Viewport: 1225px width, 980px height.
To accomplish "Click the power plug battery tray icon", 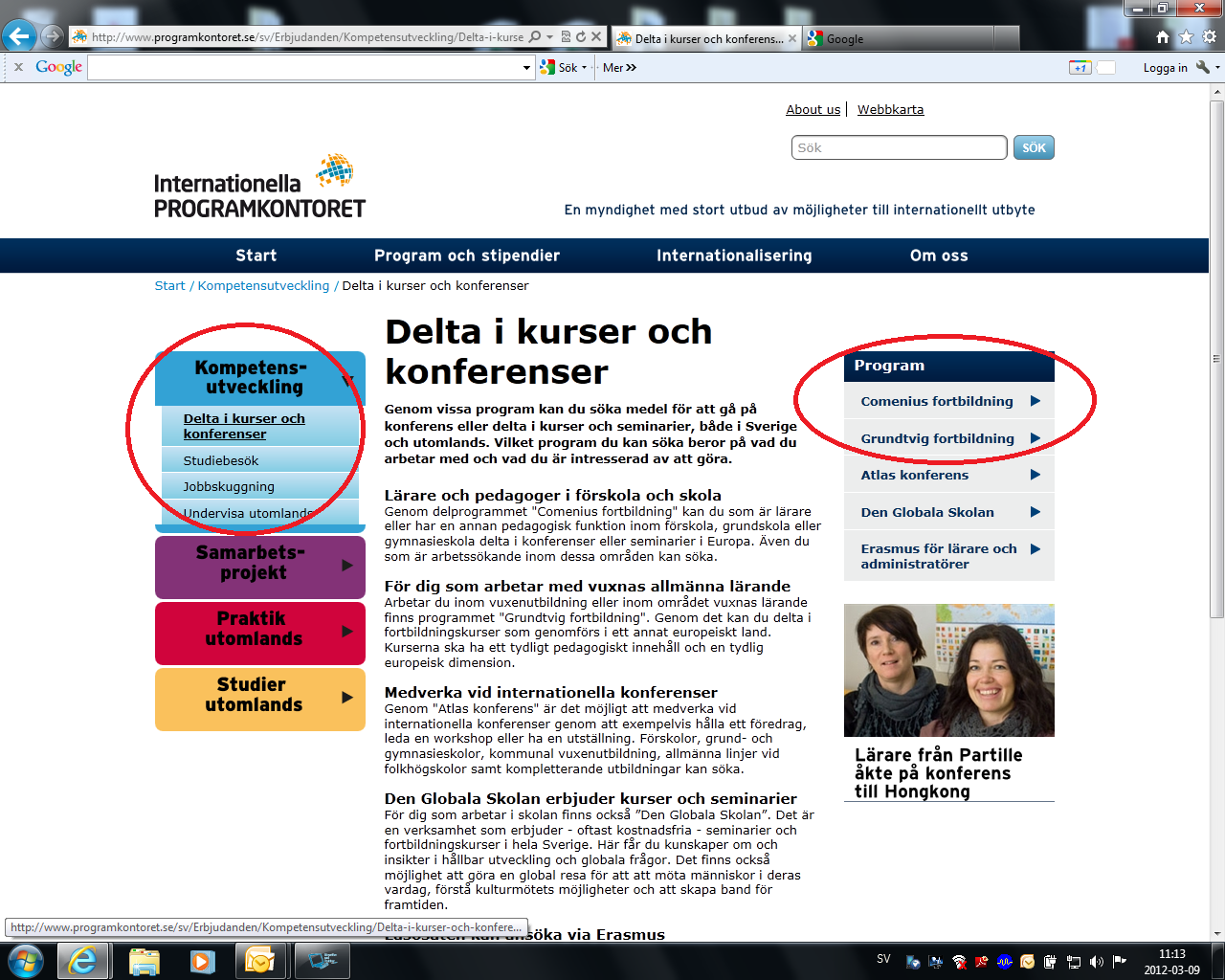I will tap(1050, 962).
